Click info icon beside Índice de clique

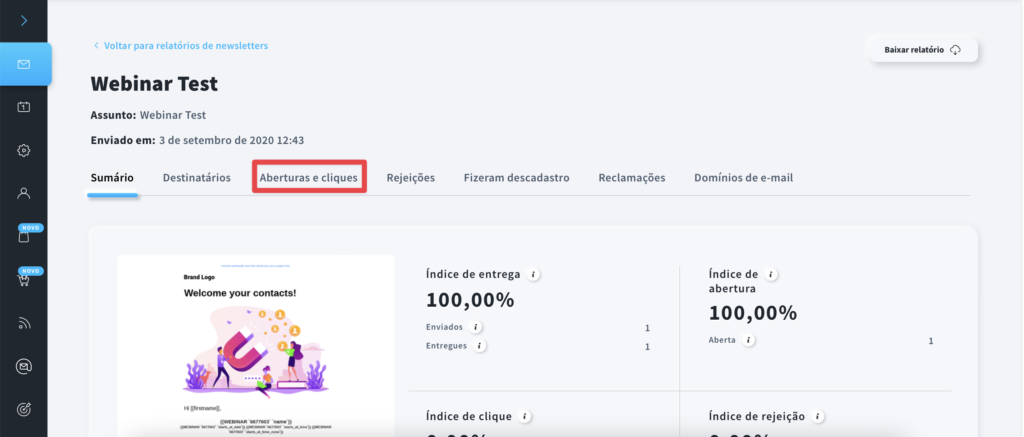tap(525, 416)
